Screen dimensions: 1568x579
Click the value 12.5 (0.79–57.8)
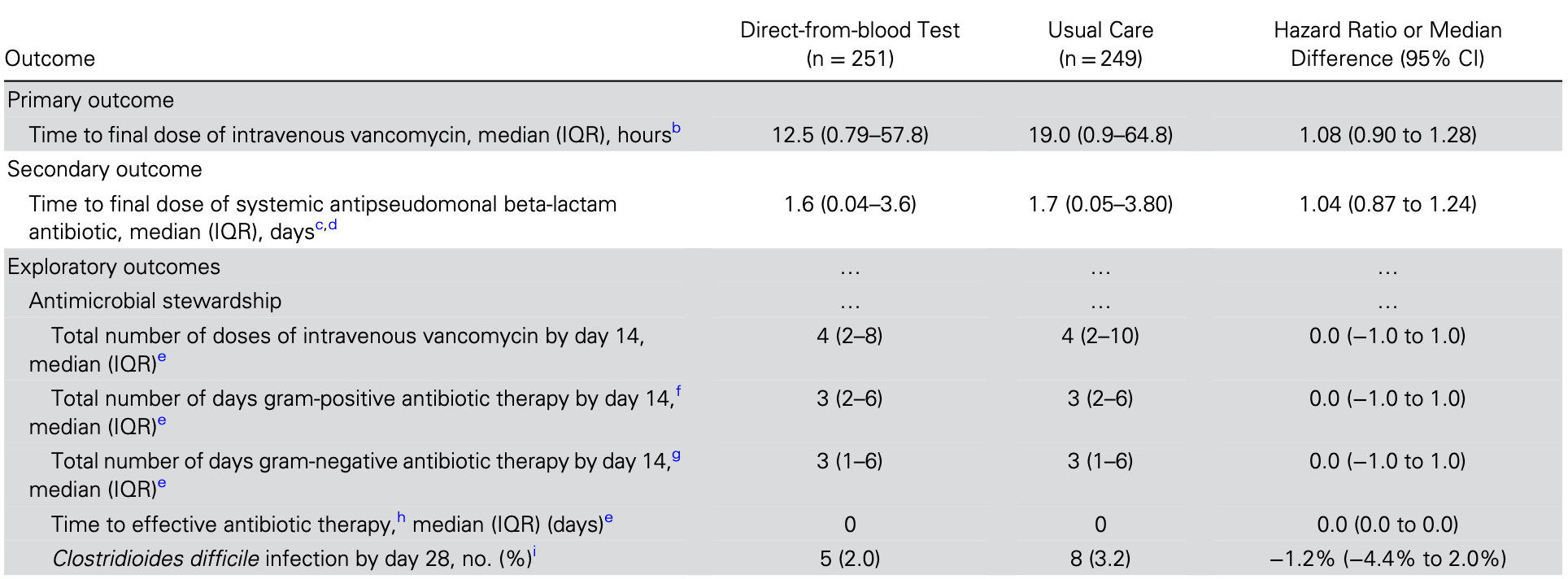[x=850, y=135]
